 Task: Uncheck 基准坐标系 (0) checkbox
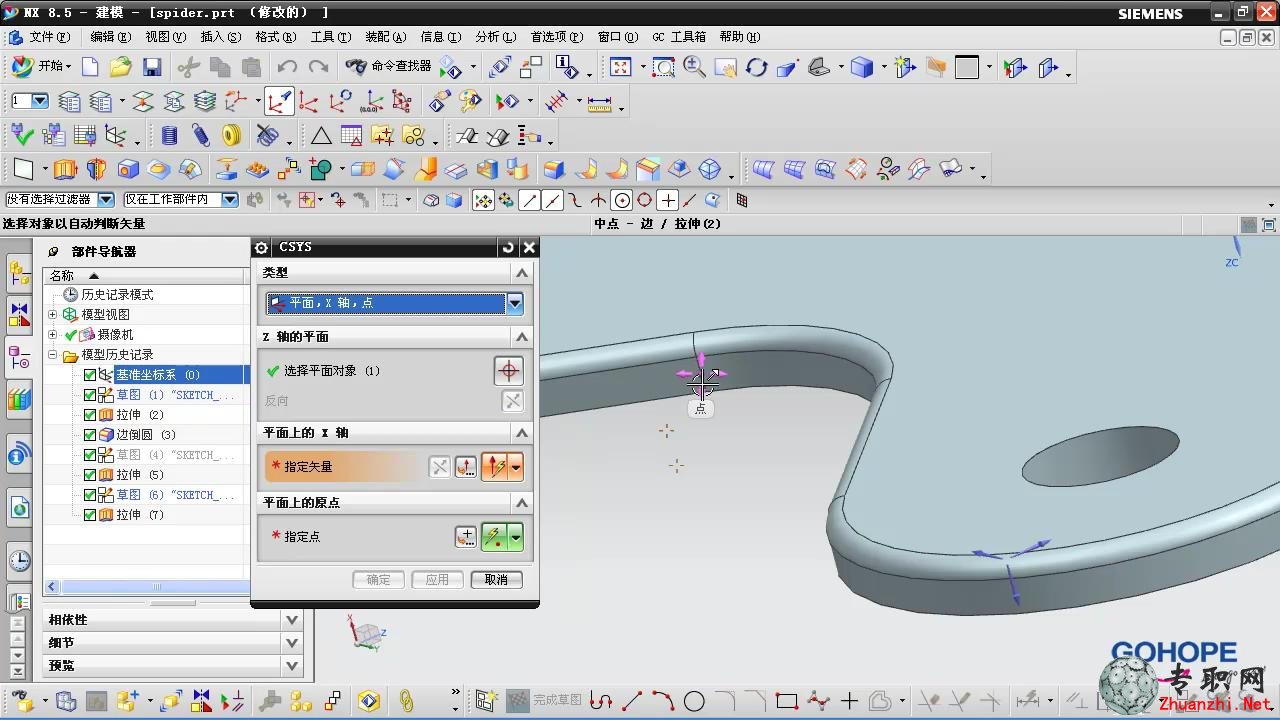(x=90, y=375)
